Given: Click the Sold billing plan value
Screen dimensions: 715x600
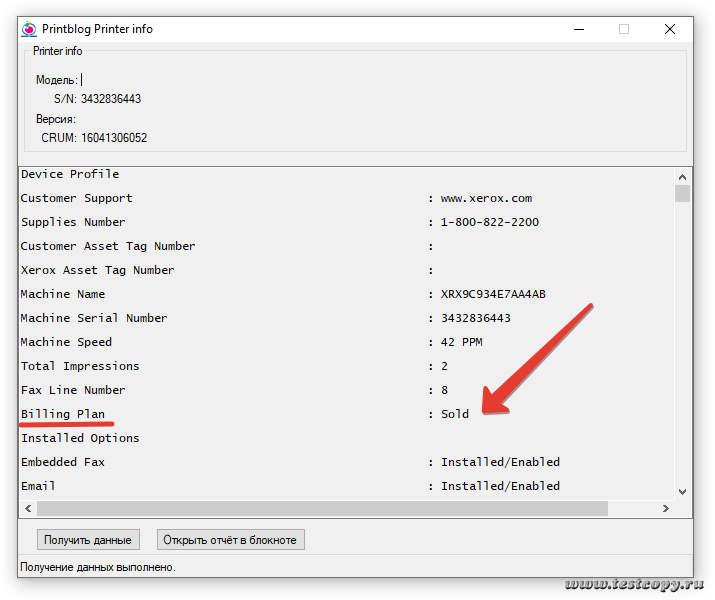Looking at the screenshot, I should 455,414.
